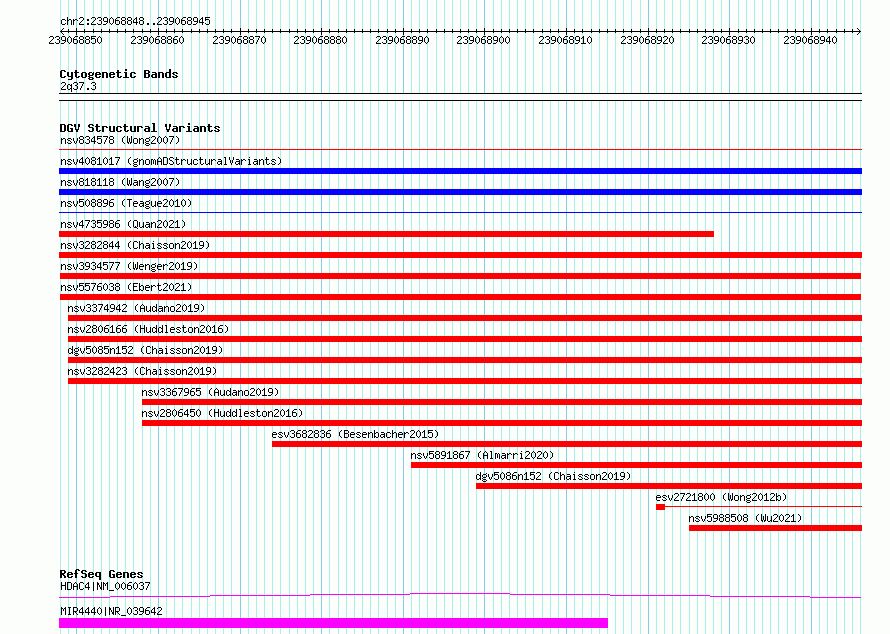Click ruler position 239068890
Screen dimensions: 890x634
pyautogui.click(x=402, y=40)
